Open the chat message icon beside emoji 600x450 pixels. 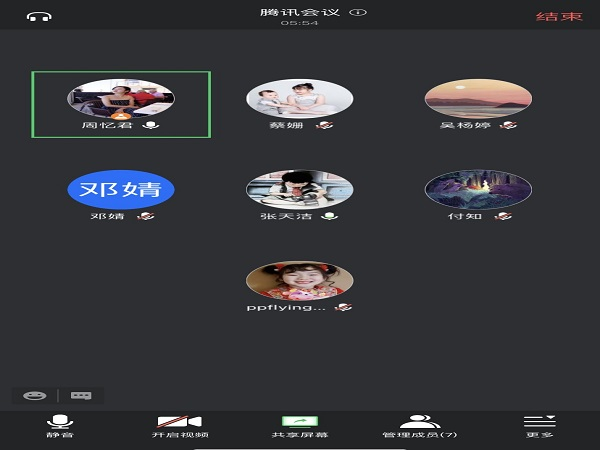[x=81, y=395]
